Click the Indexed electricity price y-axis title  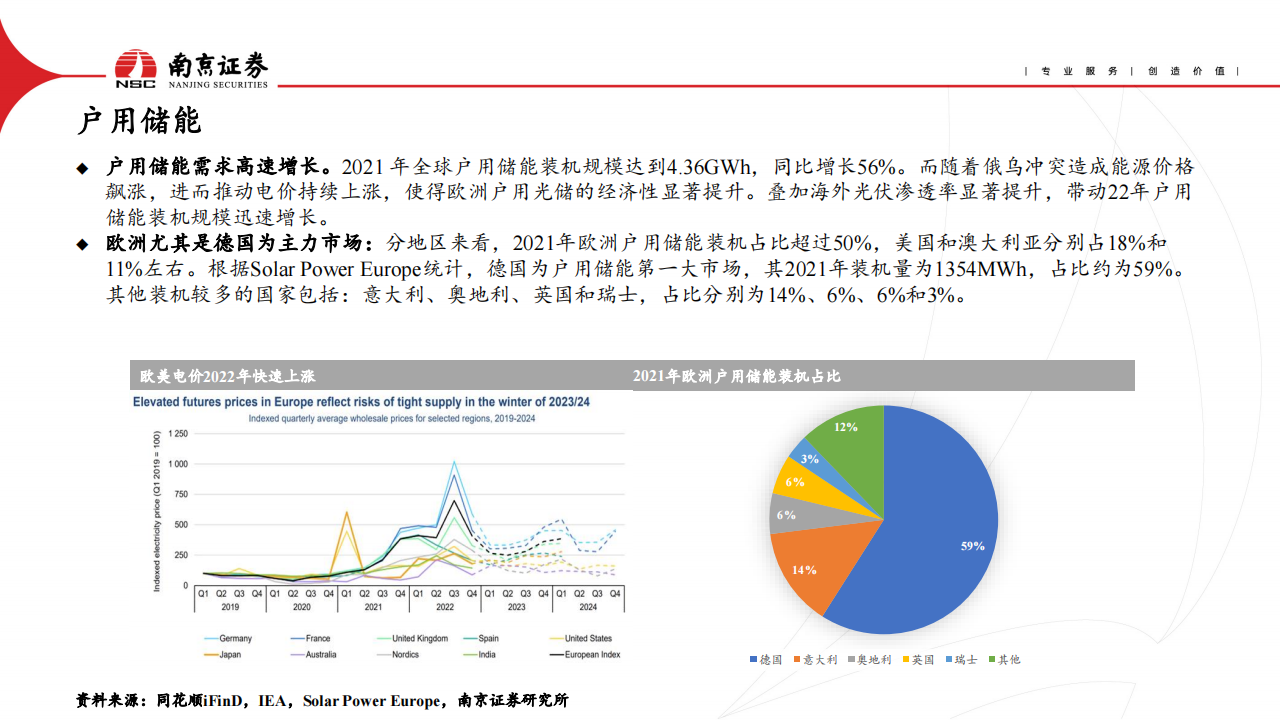[156, 510]
